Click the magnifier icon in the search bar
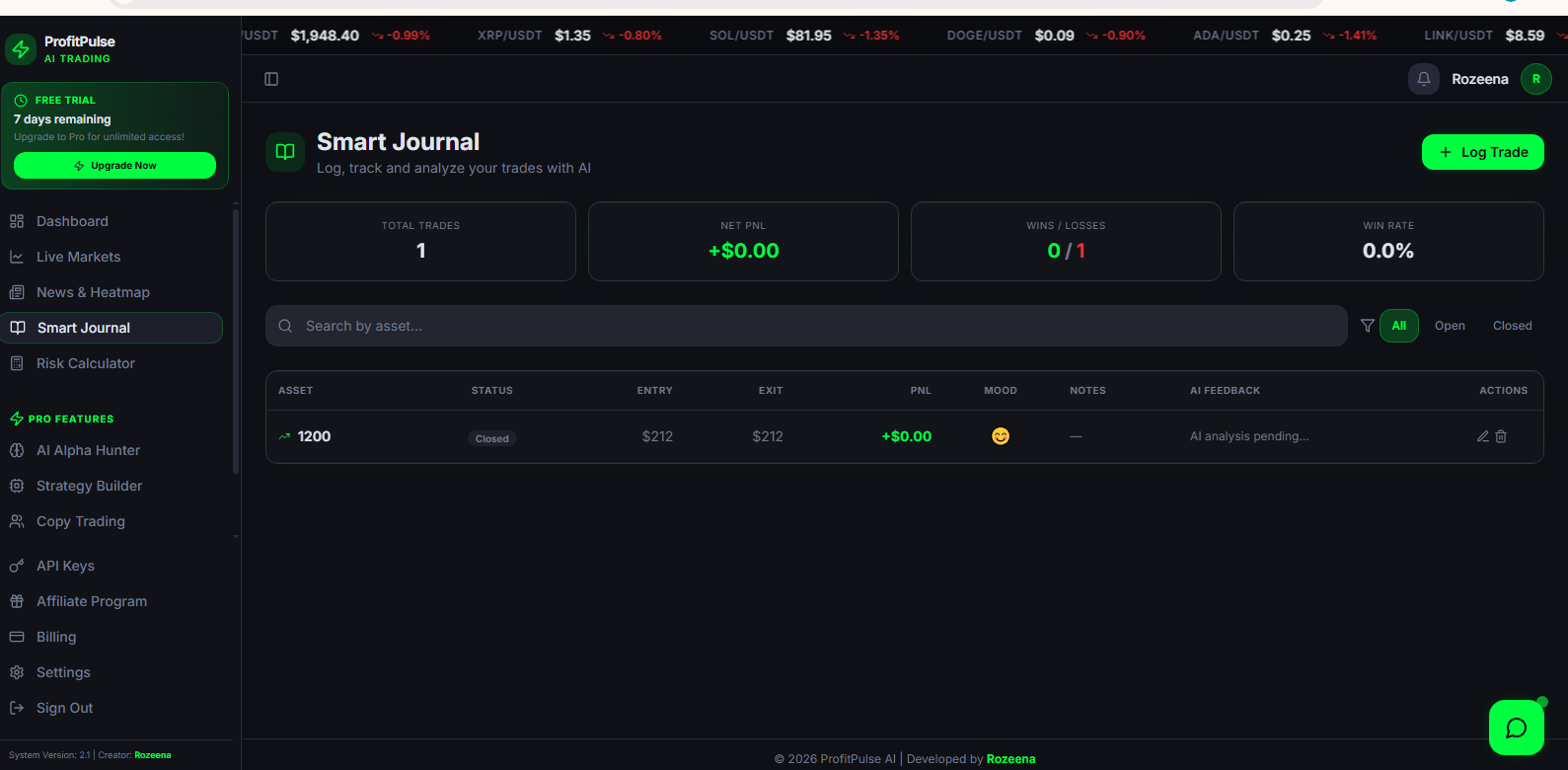 (285, 326)
